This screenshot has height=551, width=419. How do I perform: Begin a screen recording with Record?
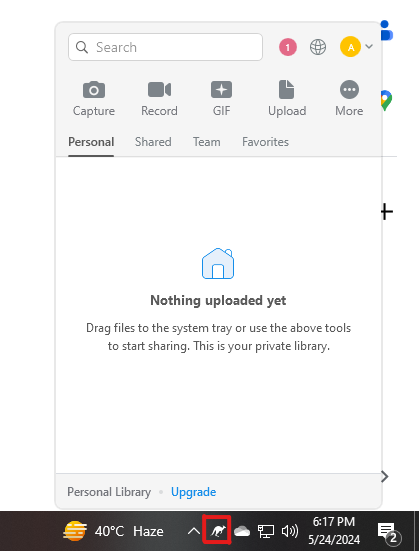(x=159, y=90)
